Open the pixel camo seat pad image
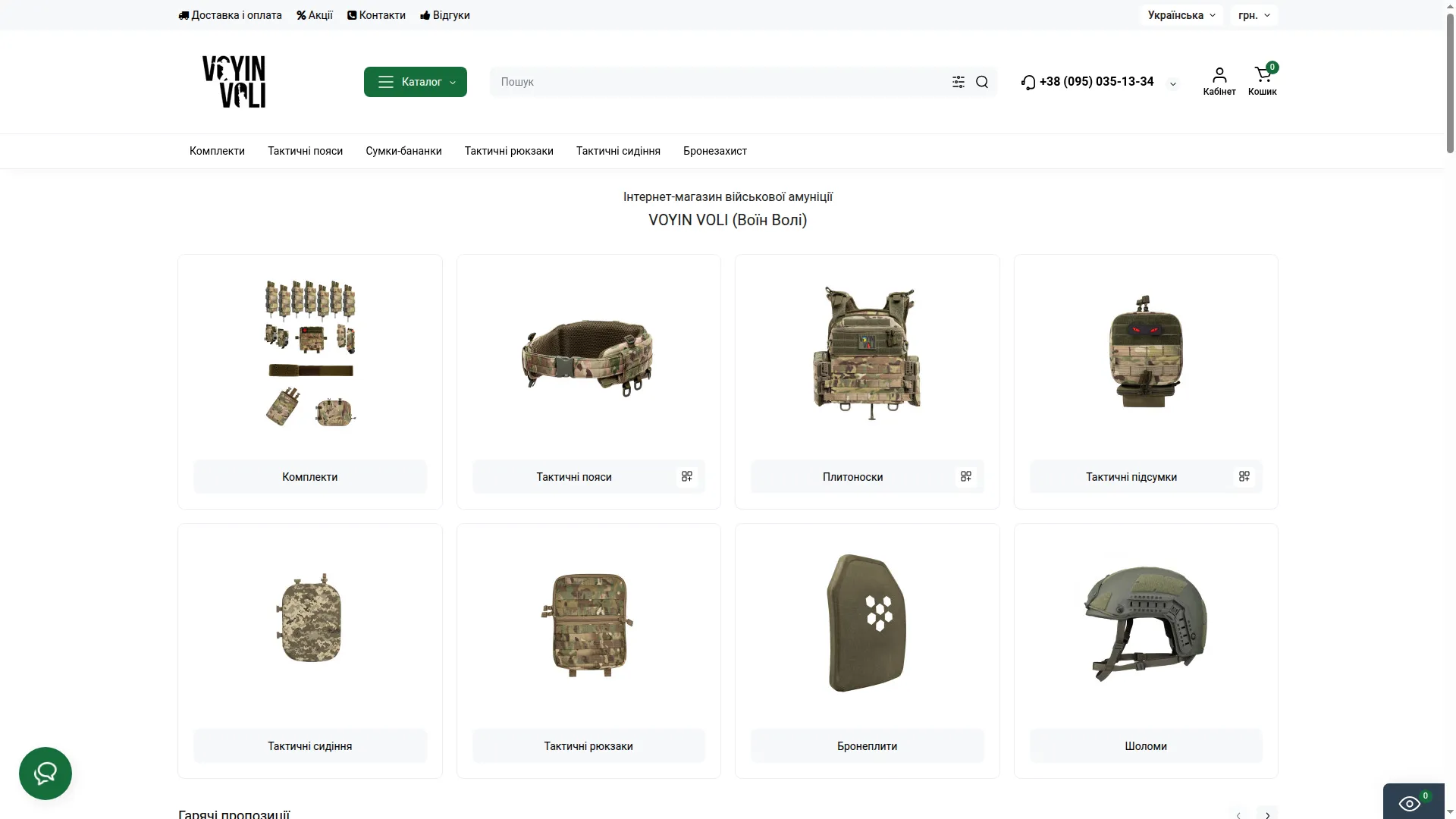1456x819 pixels. click(x=309, y=618)
